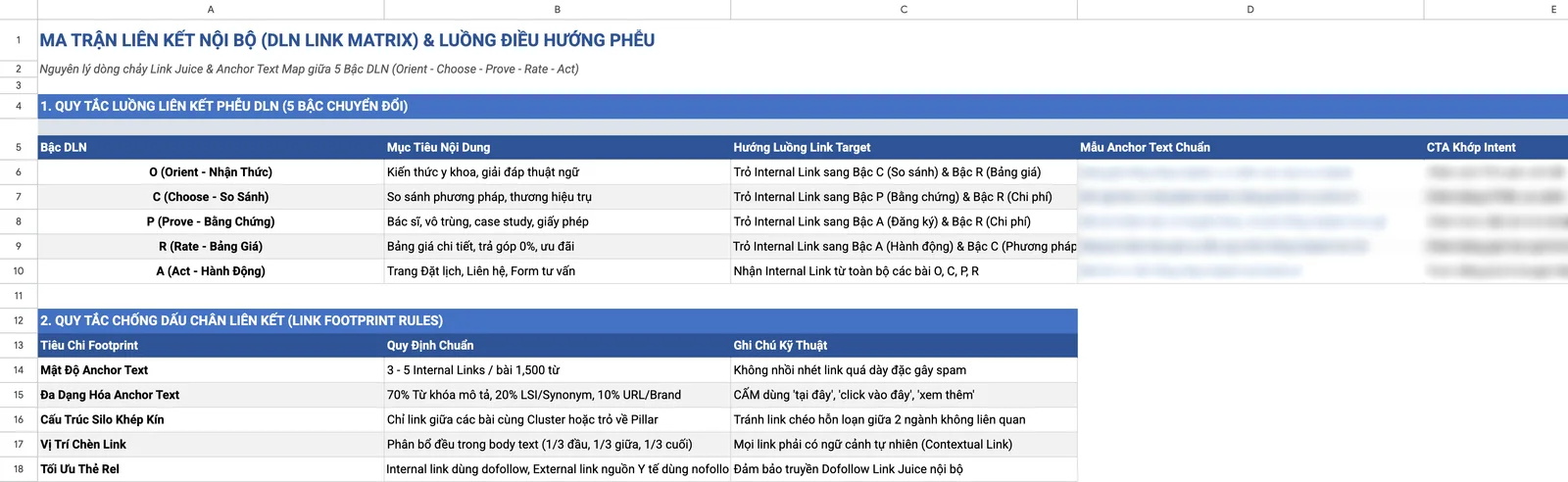Click cell 'Phân bổ đều trong body text'
1568x482 pixels.
pyautogui.click(x=558, y=445)
